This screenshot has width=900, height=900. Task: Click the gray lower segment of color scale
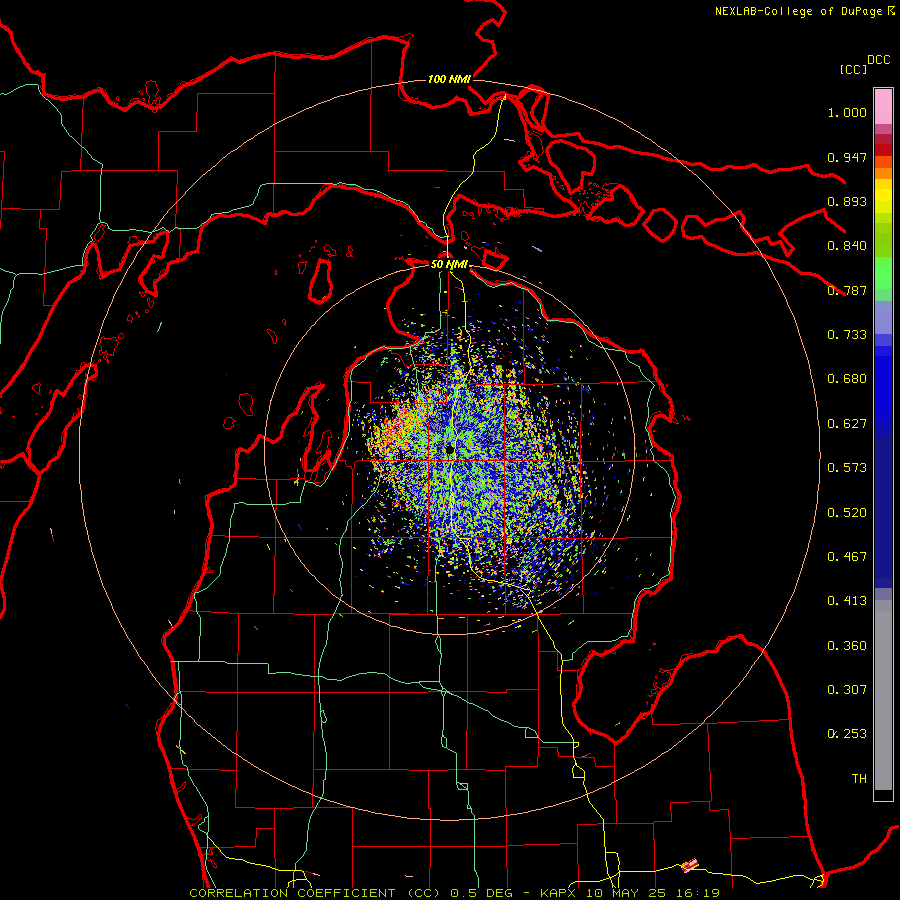coord(883,695)
